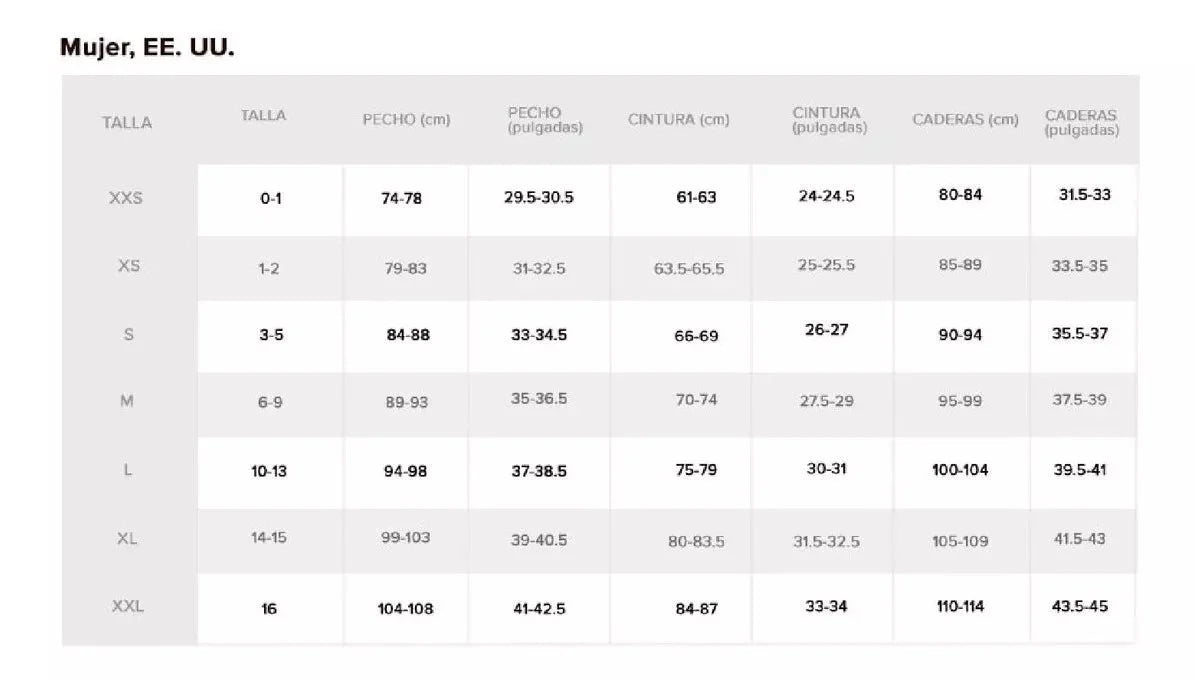Click waist value 63.5-65.5 in XS row
Screen dimensions: 1197x680
[689, 269]
